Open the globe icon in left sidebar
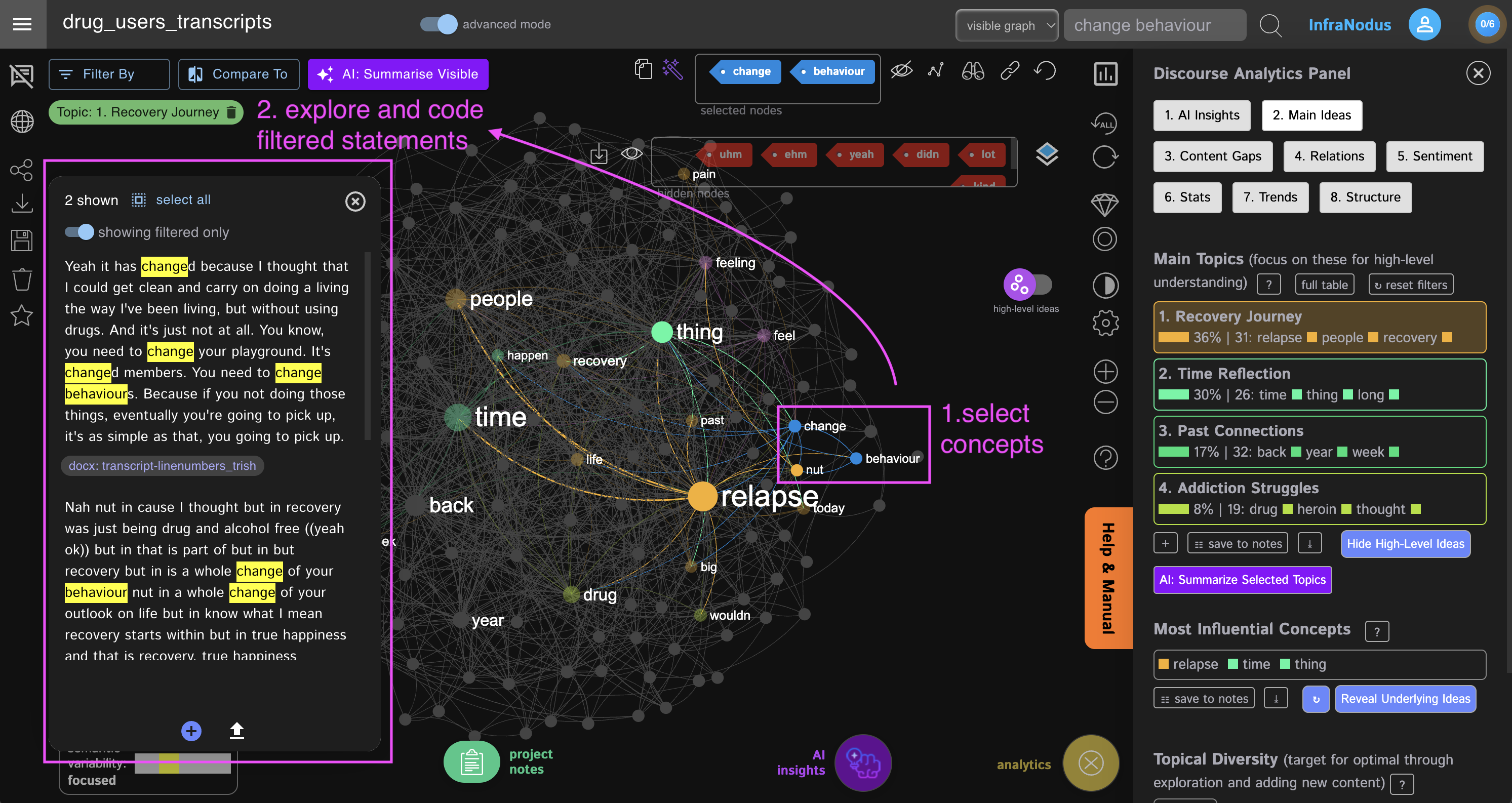The width and height of the screenshot is (1512, 803). point(22,122)
